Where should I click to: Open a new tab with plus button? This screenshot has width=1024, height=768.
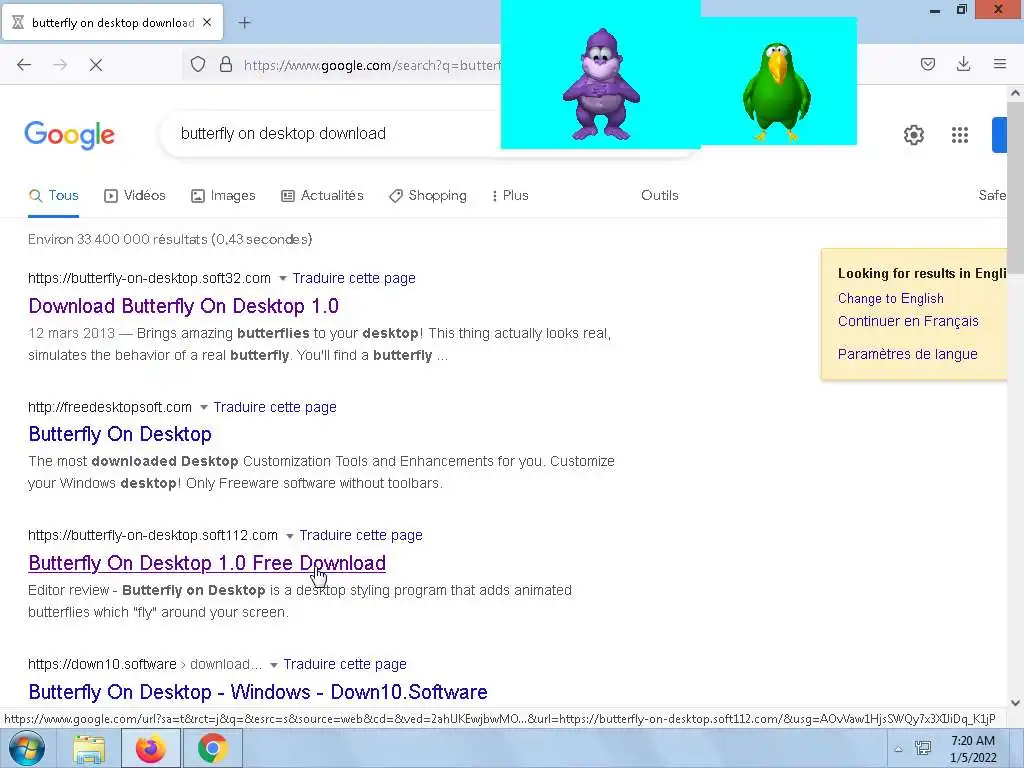[245, 23]
